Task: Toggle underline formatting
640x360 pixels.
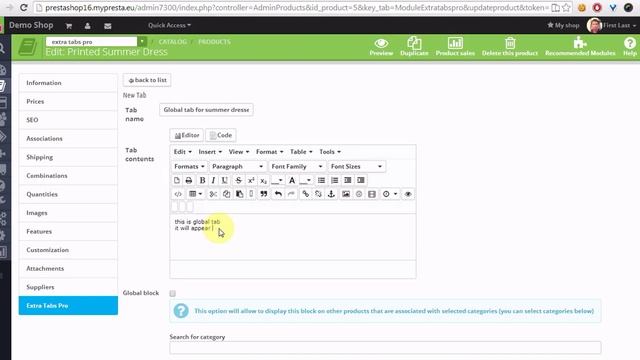Action: [x=224, y=180]
